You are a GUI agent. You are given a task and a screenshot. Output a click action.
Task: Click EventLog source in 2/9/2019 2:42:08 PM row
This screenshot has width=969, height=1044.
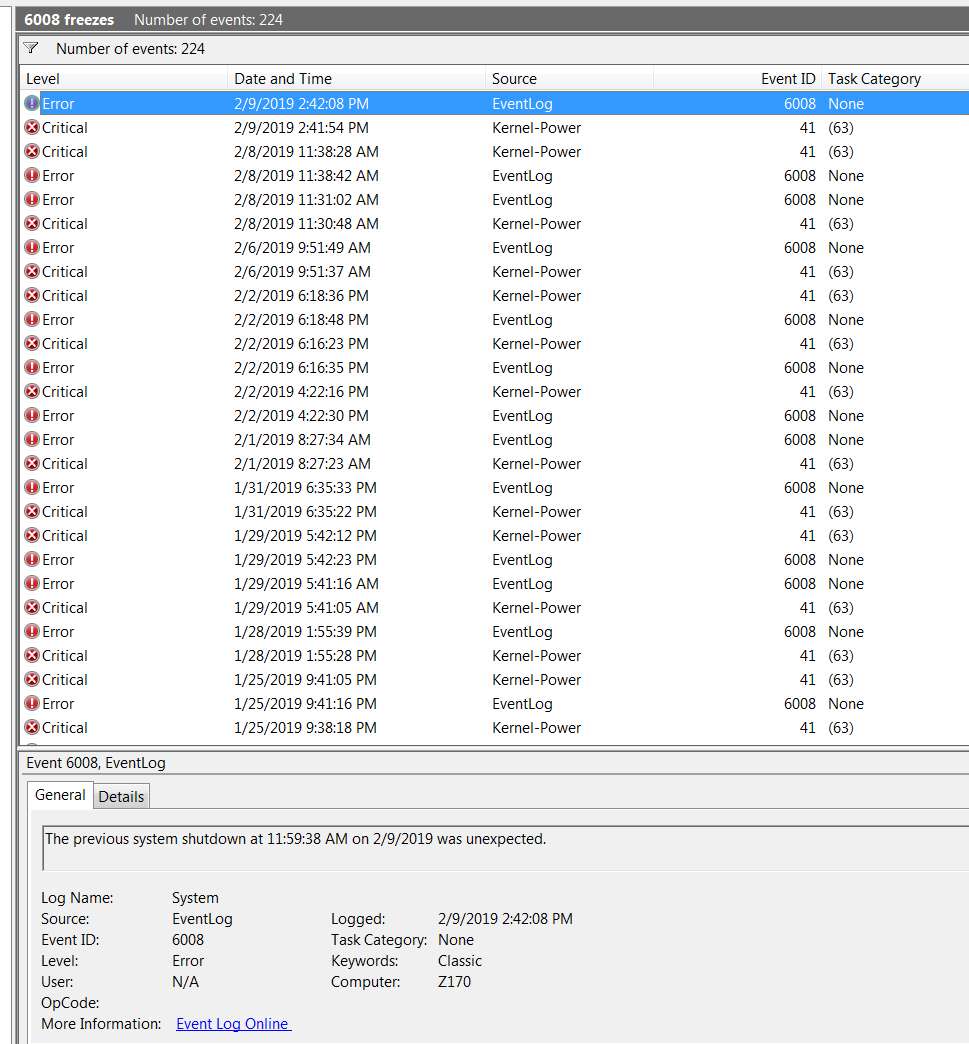point(522,103)
